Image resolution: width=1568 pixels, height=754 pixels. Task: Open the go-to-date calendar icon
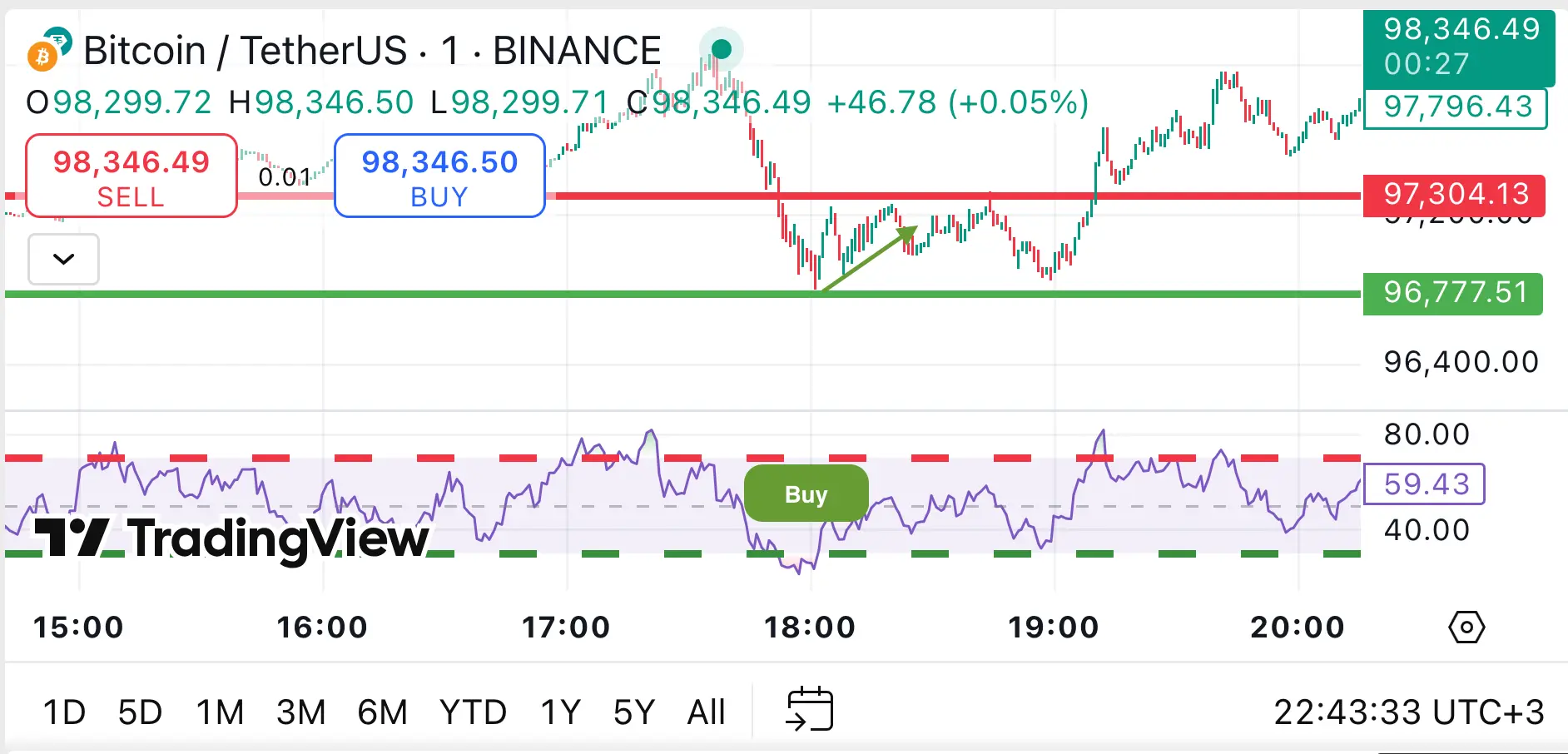810,710
